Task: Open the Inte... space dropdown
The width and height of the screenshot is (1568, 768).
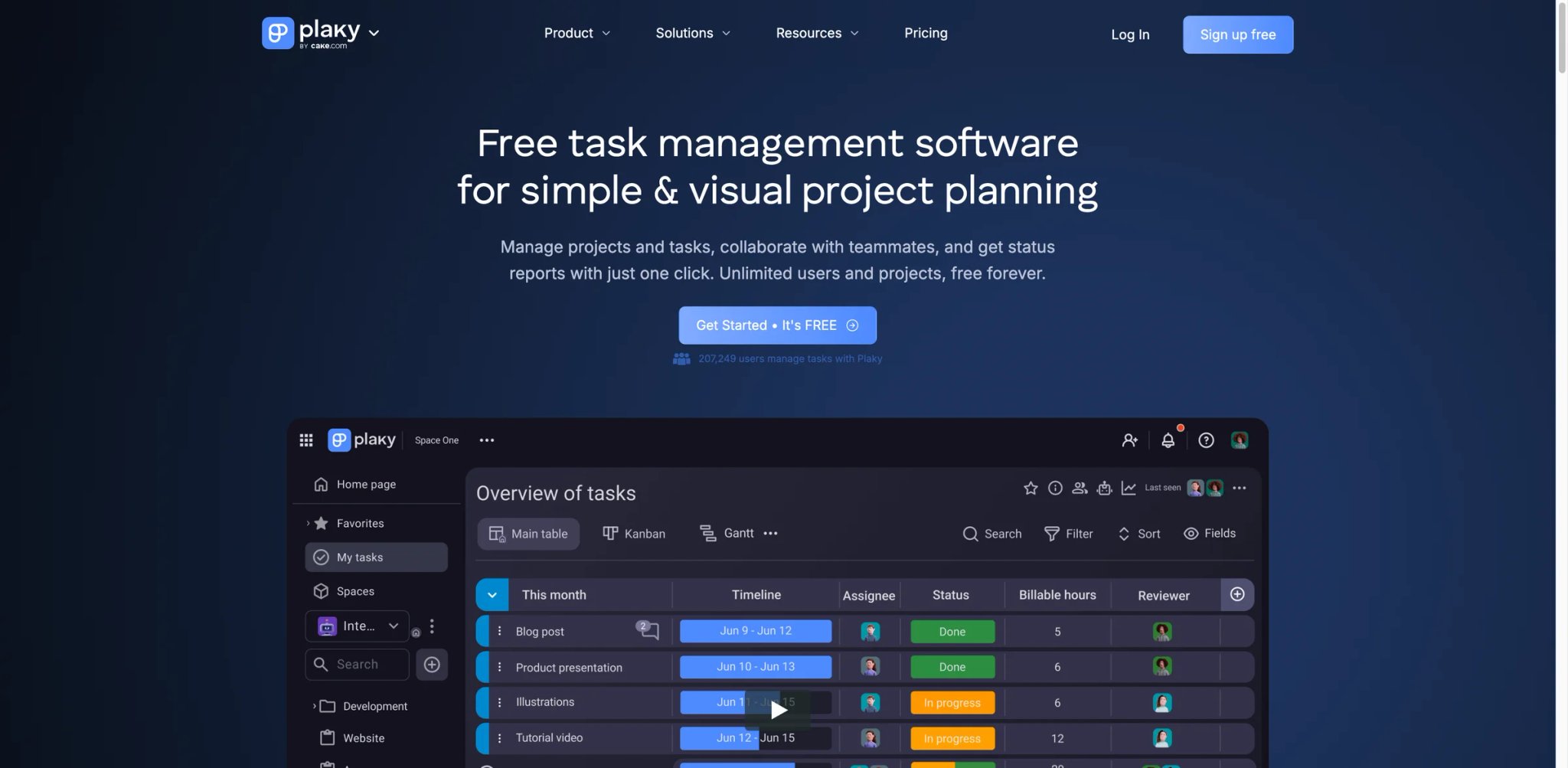Action: click(x=358, y=626)
